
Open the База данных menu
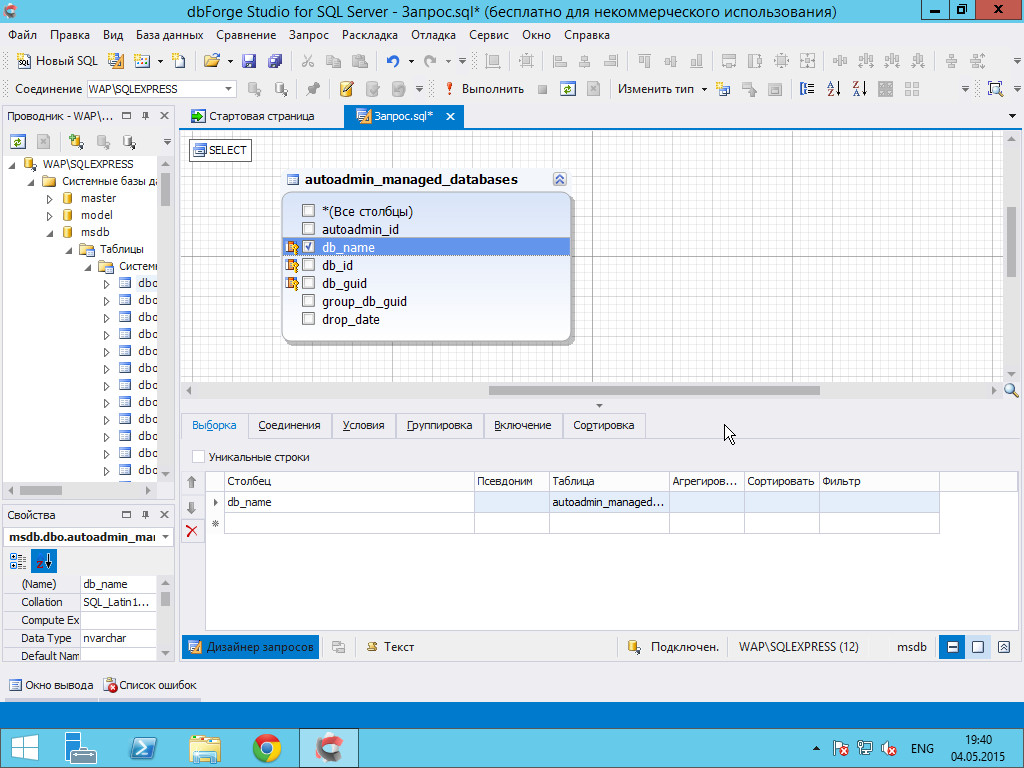tap(169, 35)
